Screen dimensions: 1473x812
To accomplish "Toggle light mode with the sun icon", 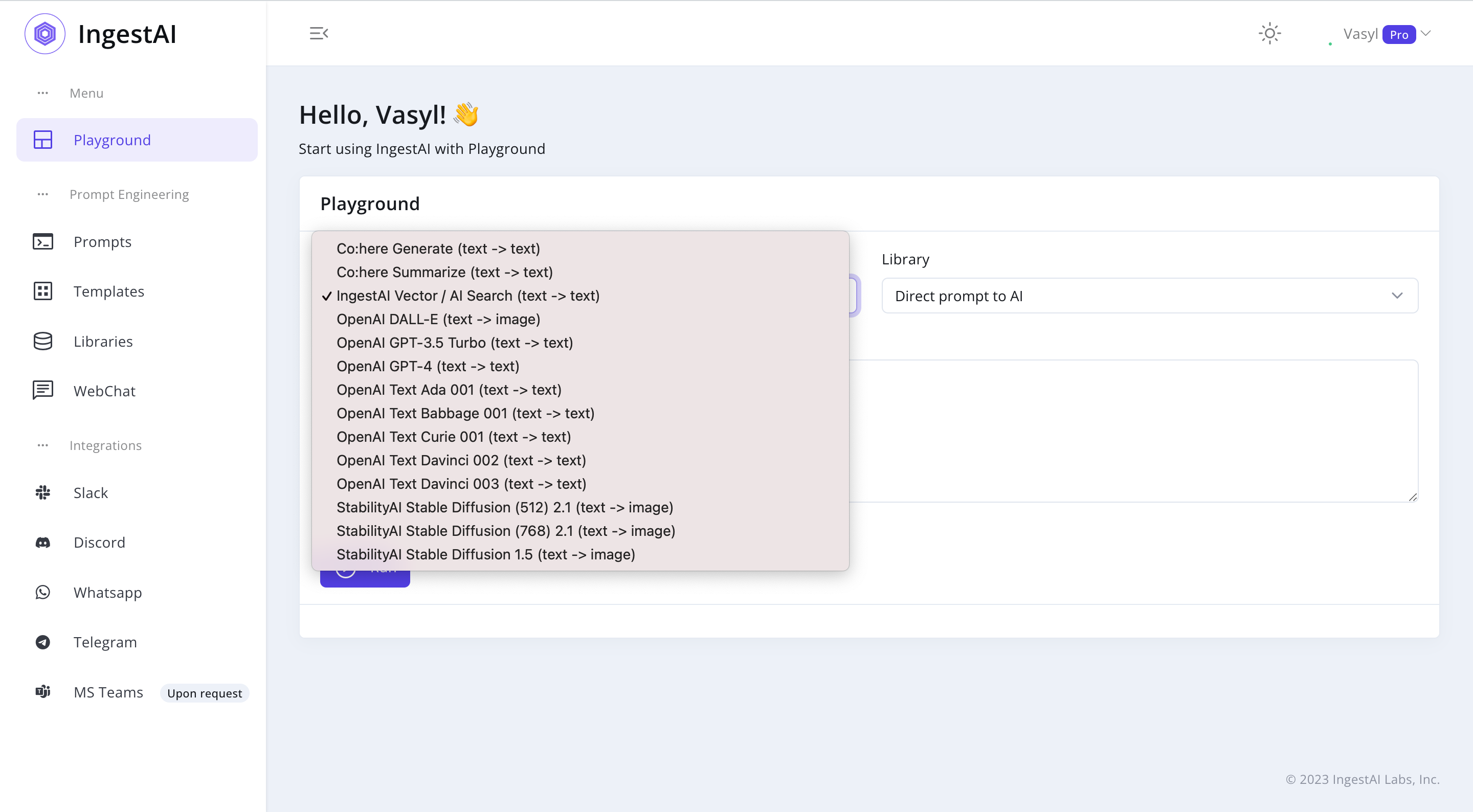I will pos(1269,33).
